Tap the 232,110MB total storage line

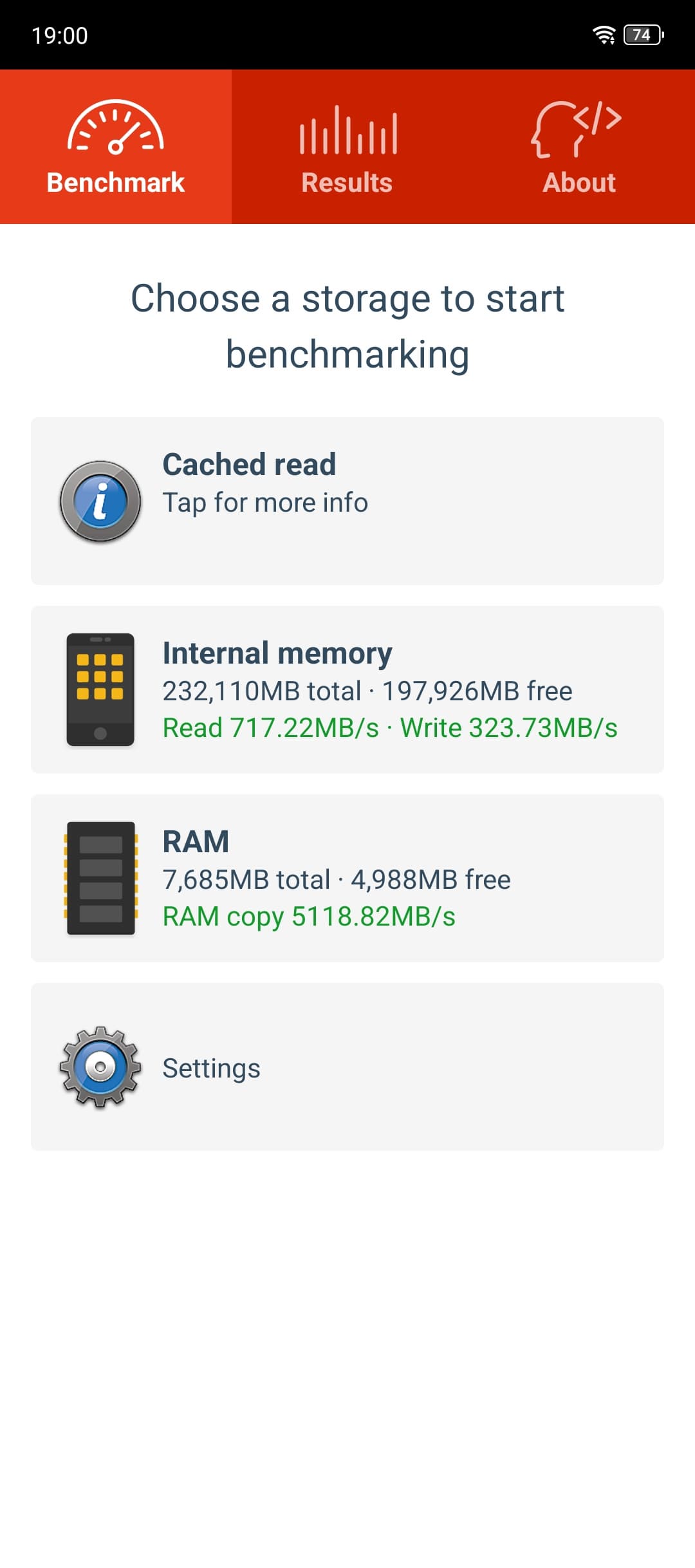click(x=367, y=691)
